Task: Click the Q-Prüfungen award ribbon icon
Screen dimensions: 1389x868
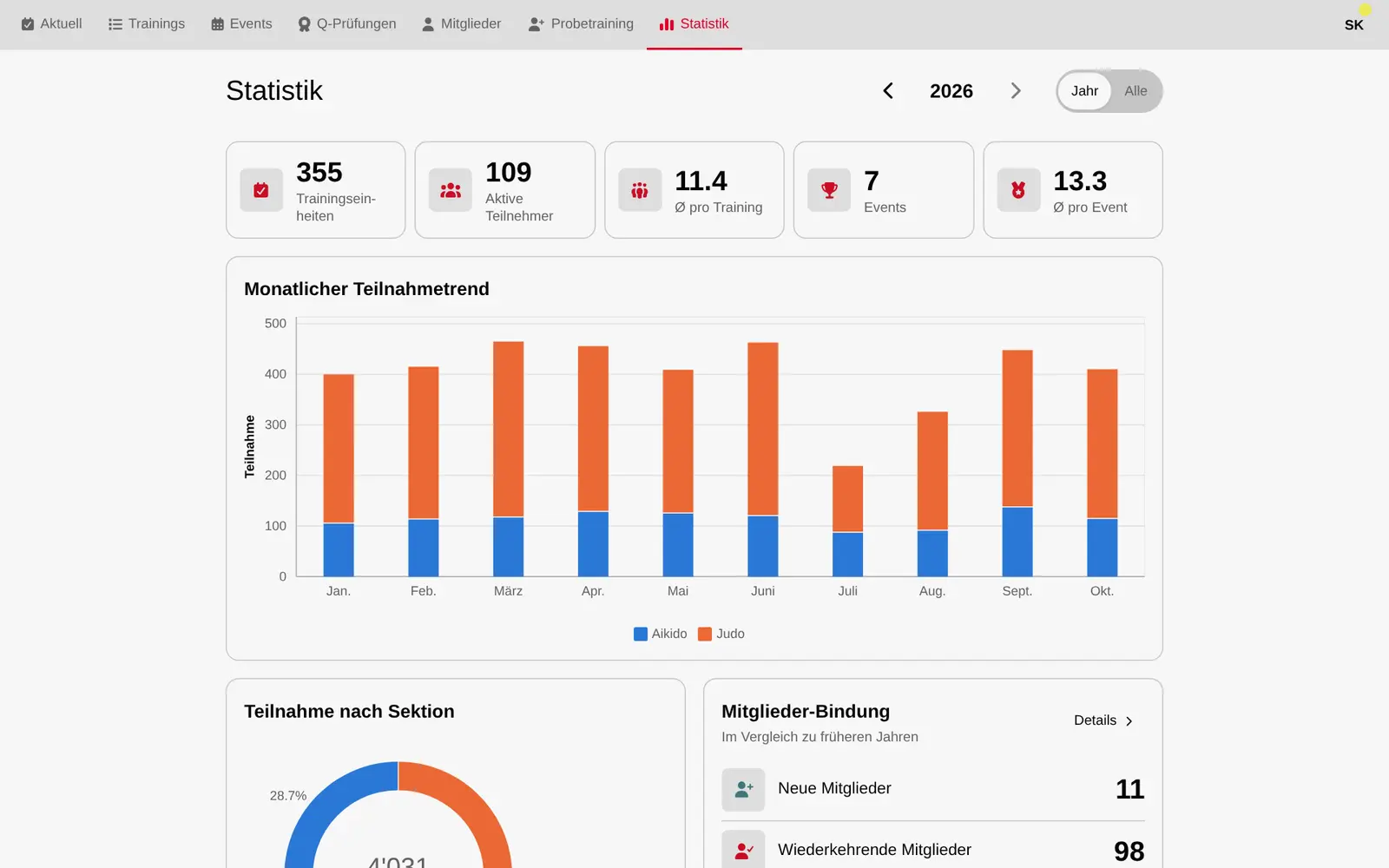Action: point(304,24)
